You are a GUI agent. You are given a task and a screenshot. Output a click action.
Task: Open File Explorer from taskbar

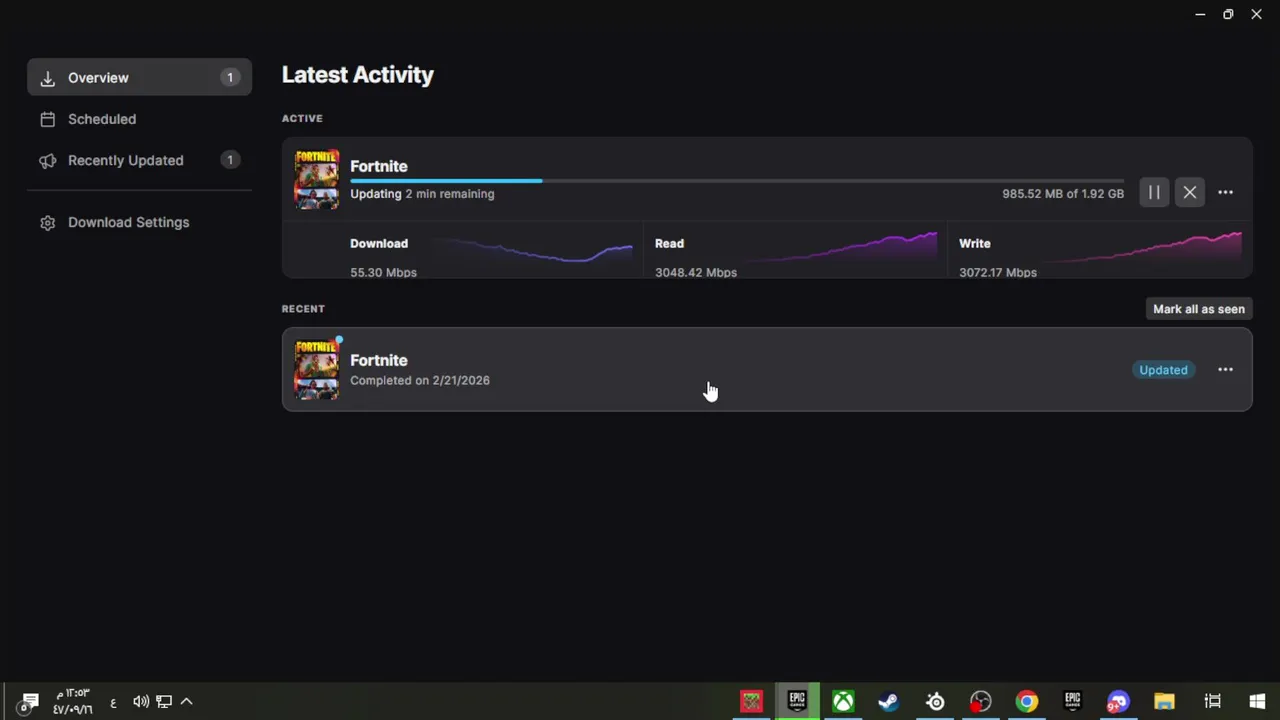[x=1164, y=701]
